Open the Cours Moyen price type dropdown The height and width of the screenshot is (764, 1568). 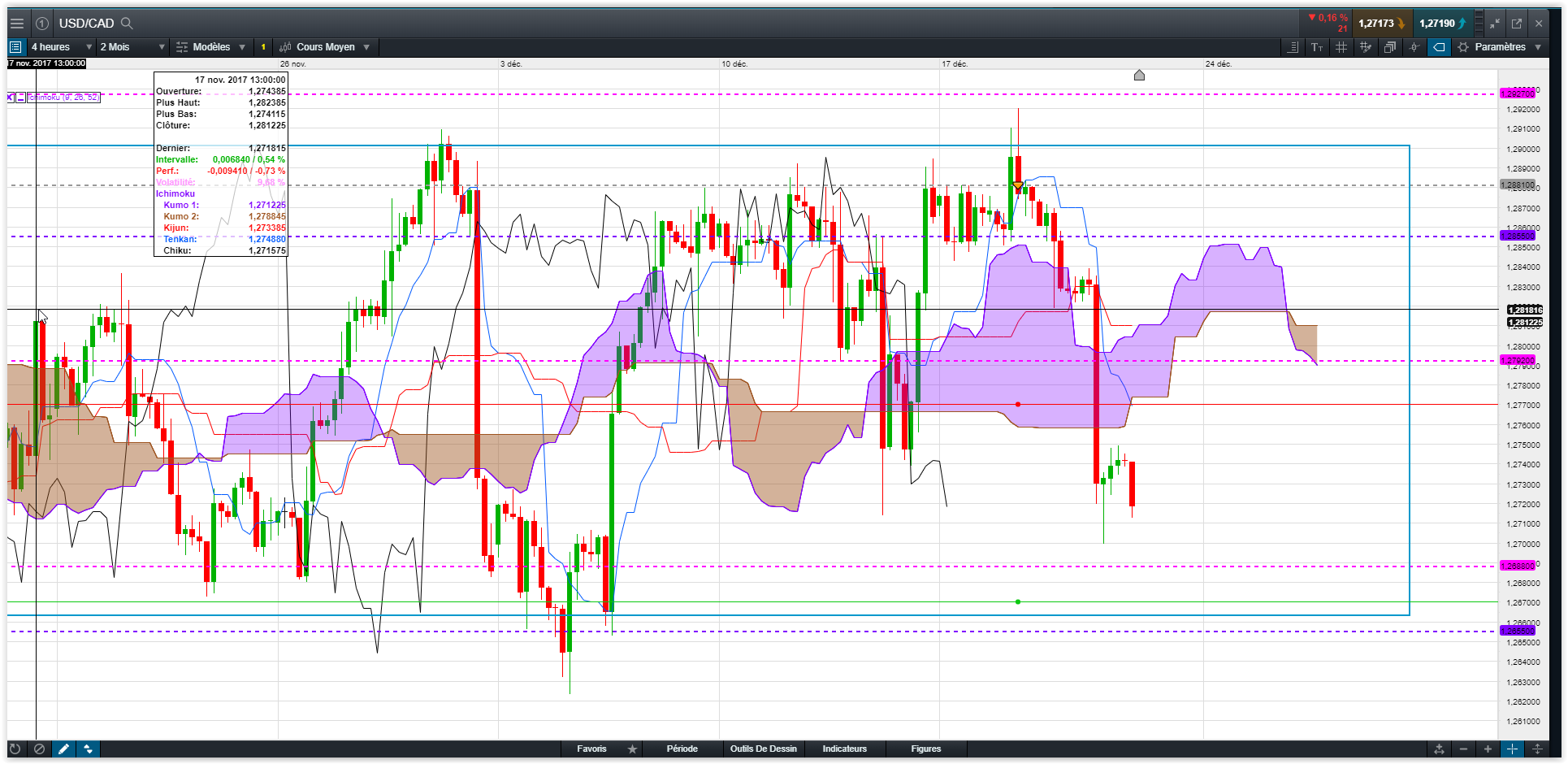[324, 47]
